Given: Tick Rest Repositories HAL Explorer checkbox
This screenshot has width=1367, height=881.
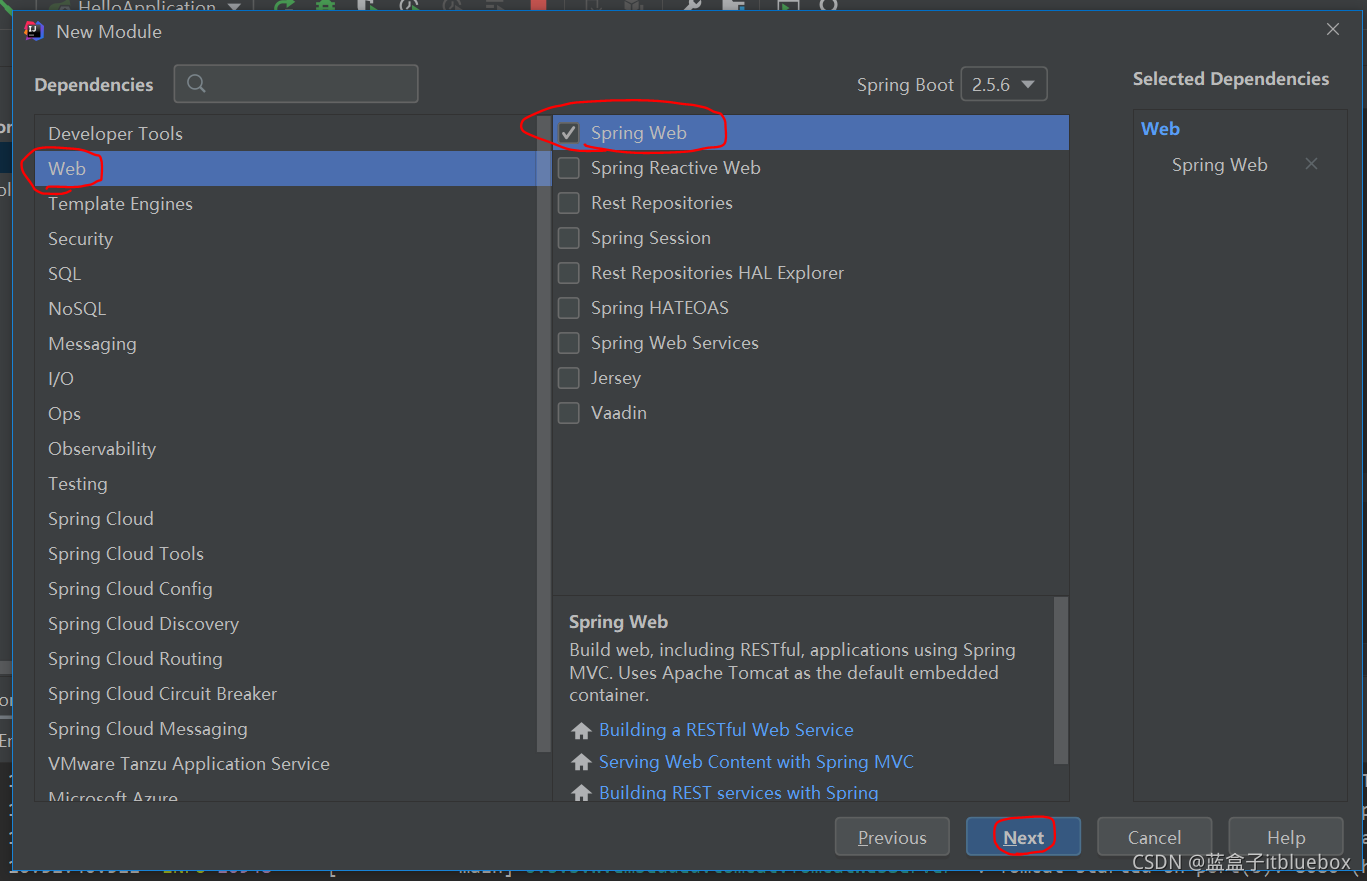Looking at the screenshot, I should tap(569, 273).
